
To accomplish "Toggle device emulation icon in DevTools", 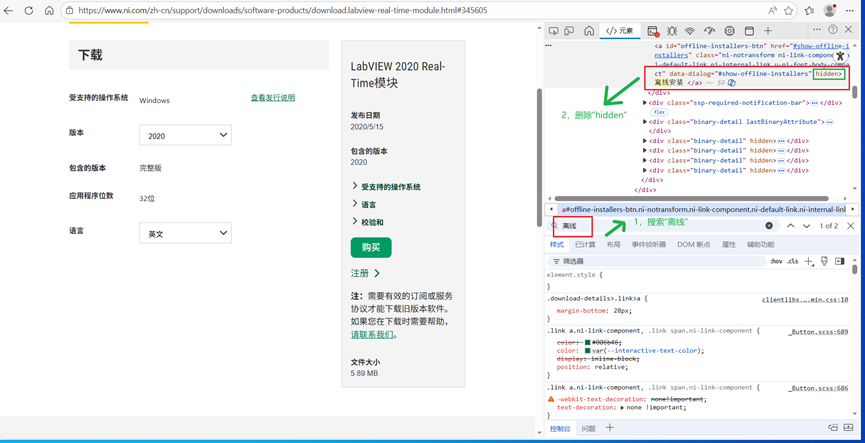I will point(570,30).
